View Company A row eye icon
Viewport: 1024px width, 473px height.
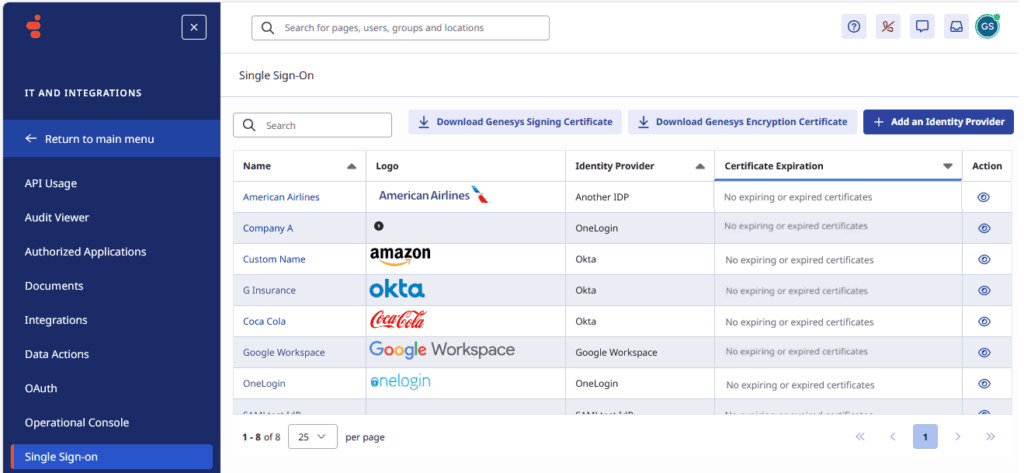(x=984, y=228)
